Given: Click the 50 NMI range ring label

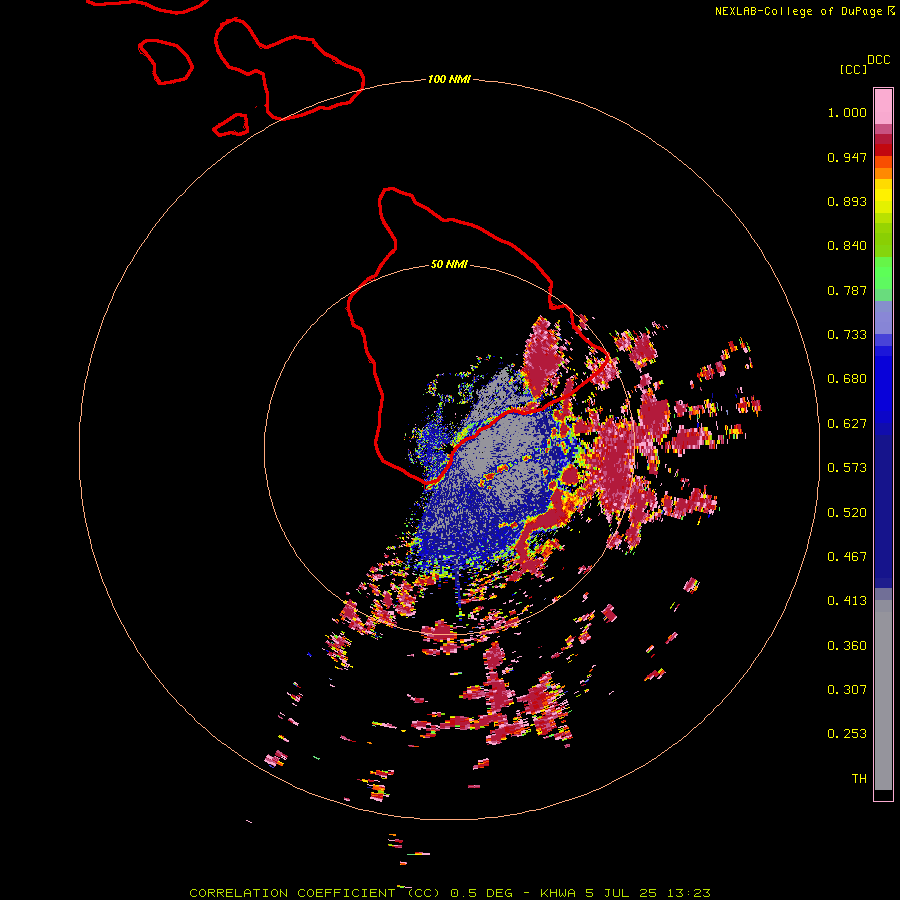Looking at the screenshot, I should click(x=449, y=264).
